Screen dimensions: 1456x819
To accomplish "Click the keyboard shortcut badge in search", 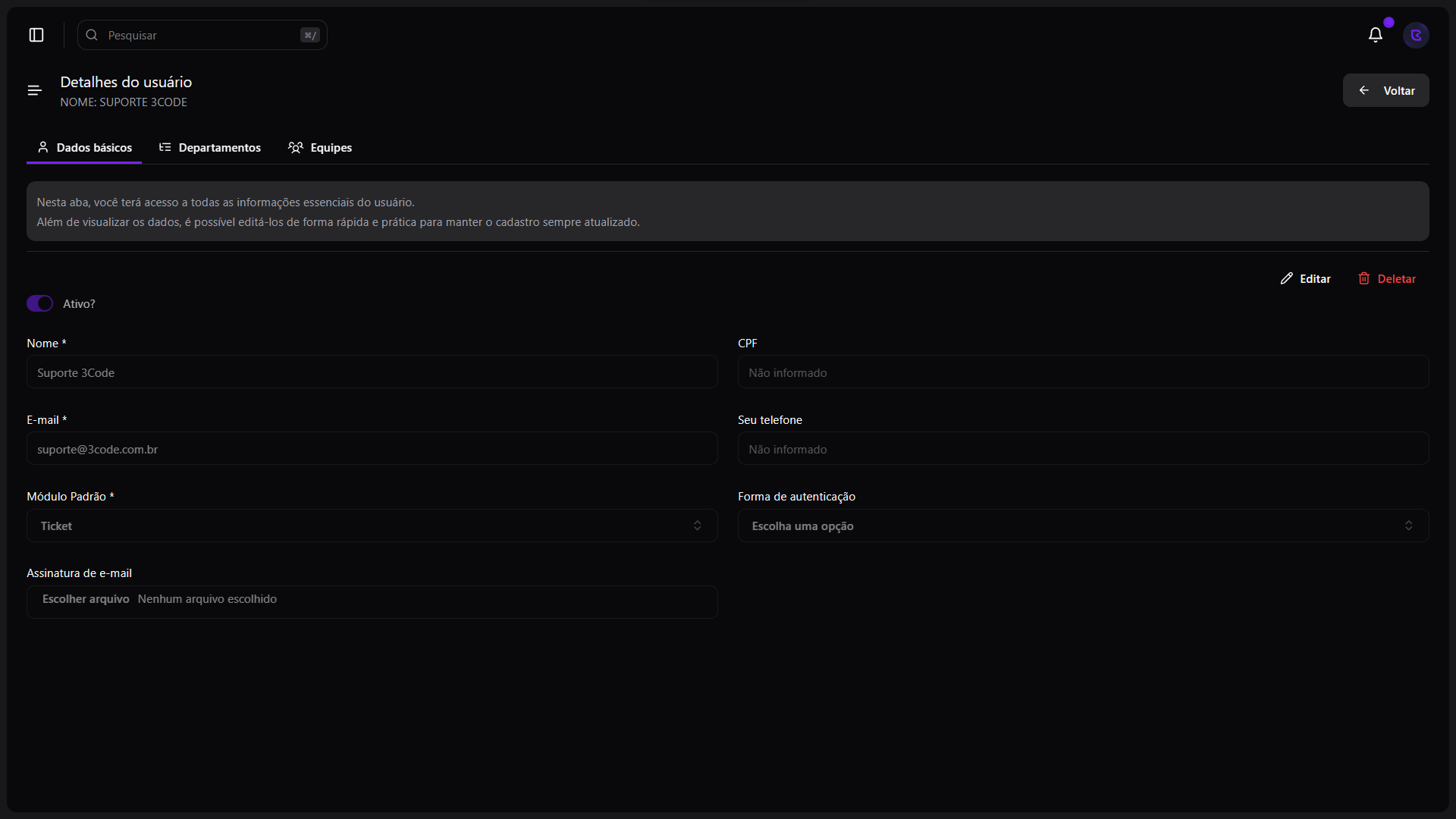I will click(310, 35).
